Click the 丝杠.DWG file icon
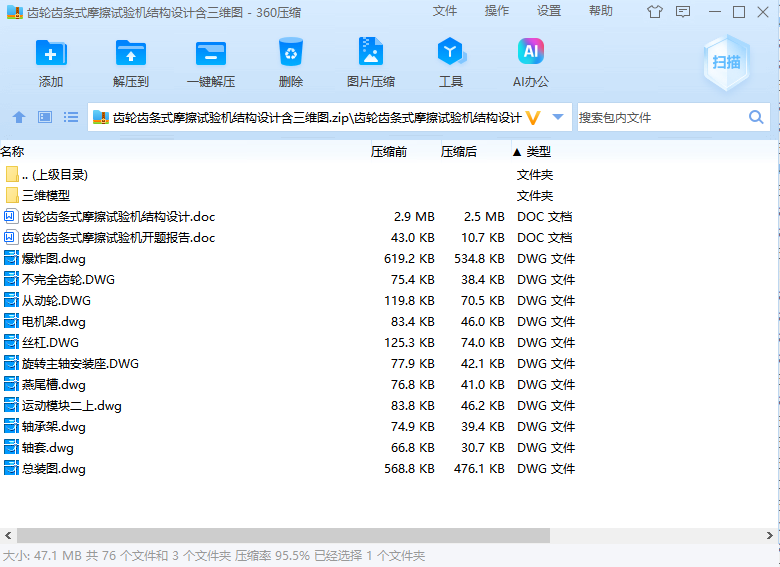Image resolution: width=780 pixels, height=567 pixels. click(11, 343)
